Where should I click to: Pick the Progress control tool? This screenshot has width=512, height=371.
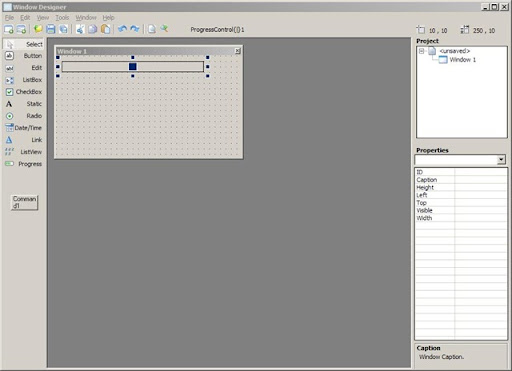click(23, 164)
